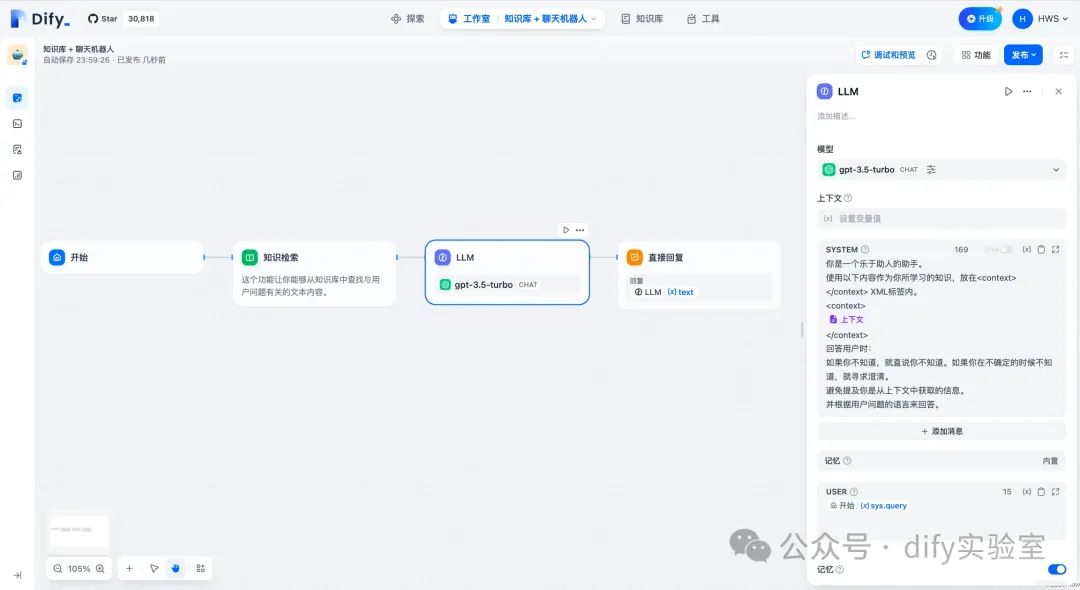Switch to the 工作室 tab
Image resolution: width=1080 pixels, height=590 pixels.
(469, 19)
